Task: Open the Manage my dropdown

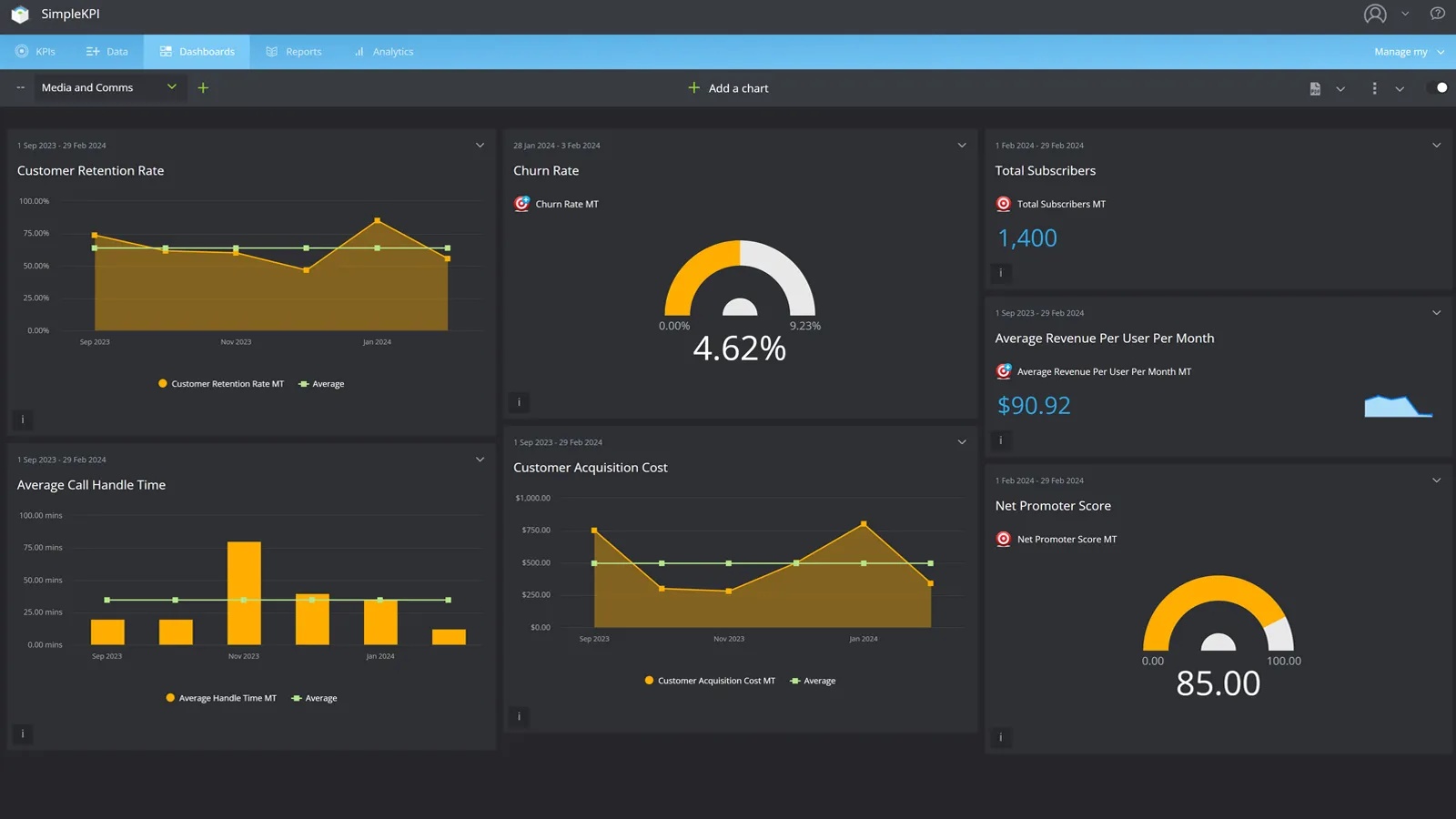Action: tap(1409, 52)
